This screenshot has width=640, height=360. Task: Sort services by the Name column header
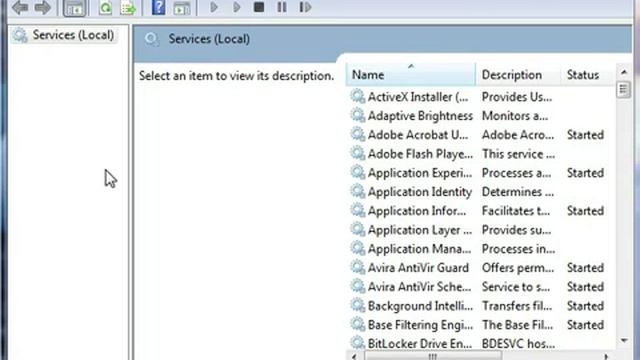pos(411,75)
